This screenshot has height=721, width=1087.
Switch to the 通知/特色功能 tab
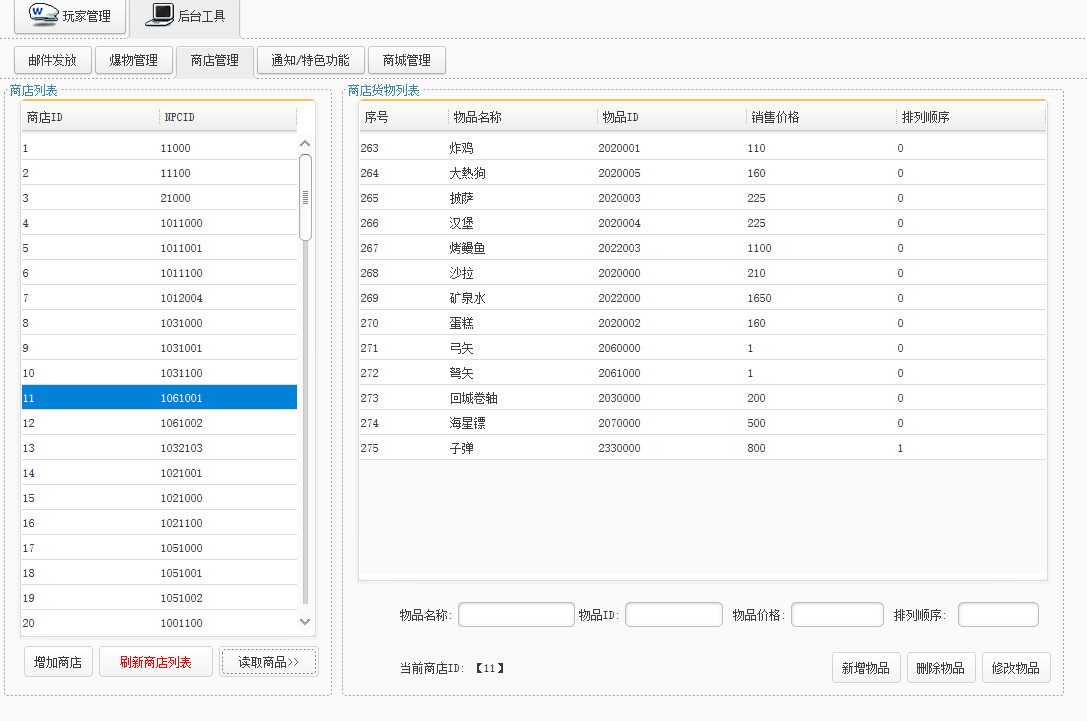click(x=310, y=60)
